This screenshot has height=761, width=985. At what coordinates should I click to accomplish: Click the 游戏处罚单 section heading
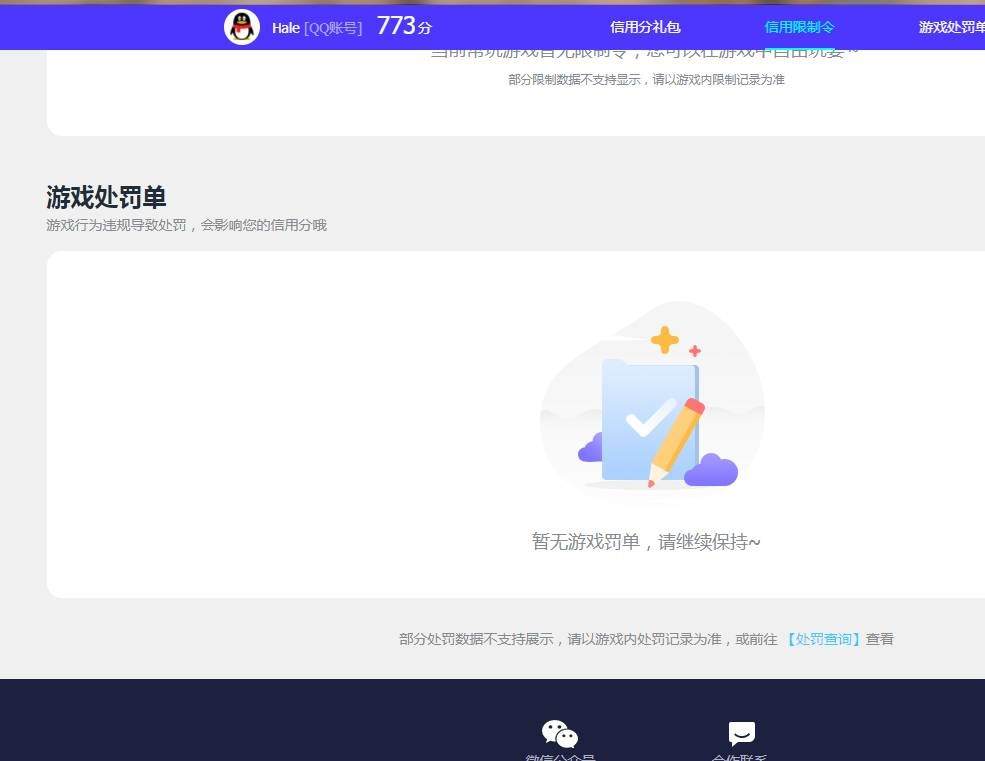(106, 197)
